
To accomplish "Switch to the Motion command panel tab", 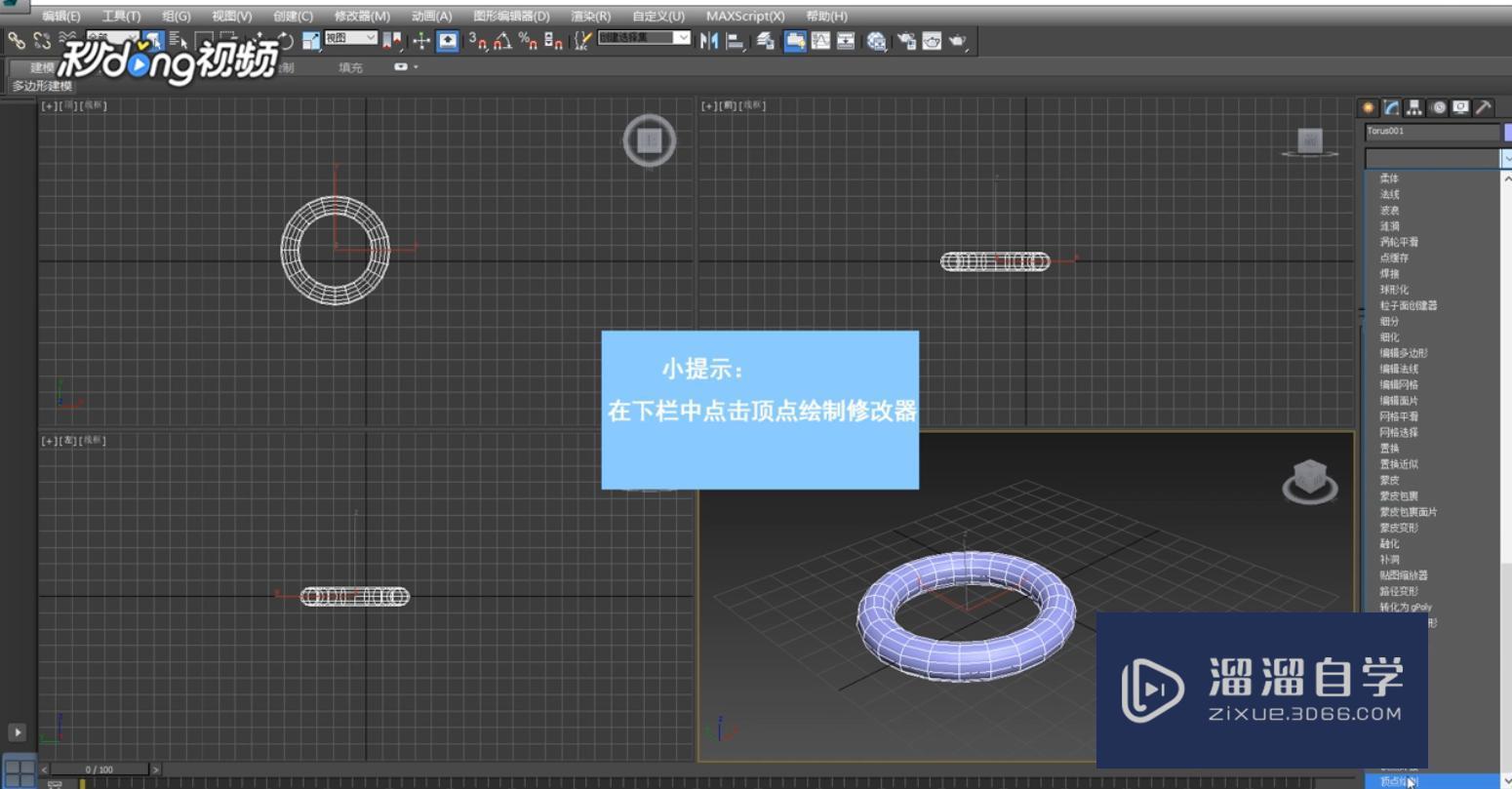I will (x=1438, y=107).
